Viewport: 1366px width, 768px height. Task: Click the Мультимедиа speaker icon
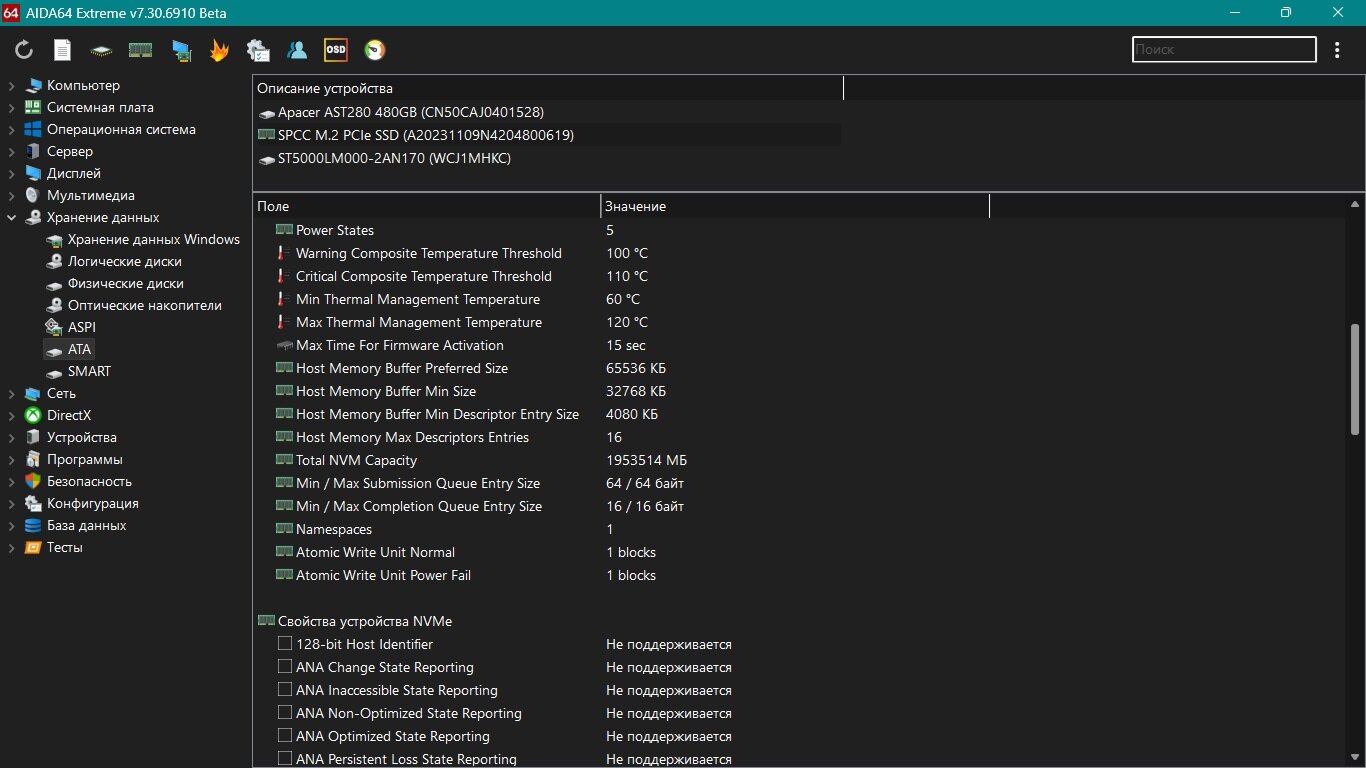[x=33, y=195]
